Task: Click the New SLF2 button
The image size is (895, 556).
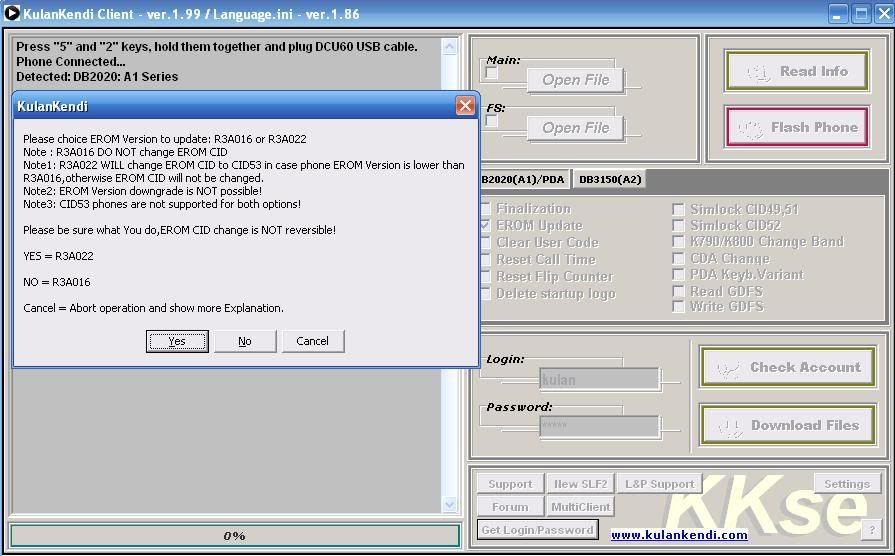Action: click(580, 484)
